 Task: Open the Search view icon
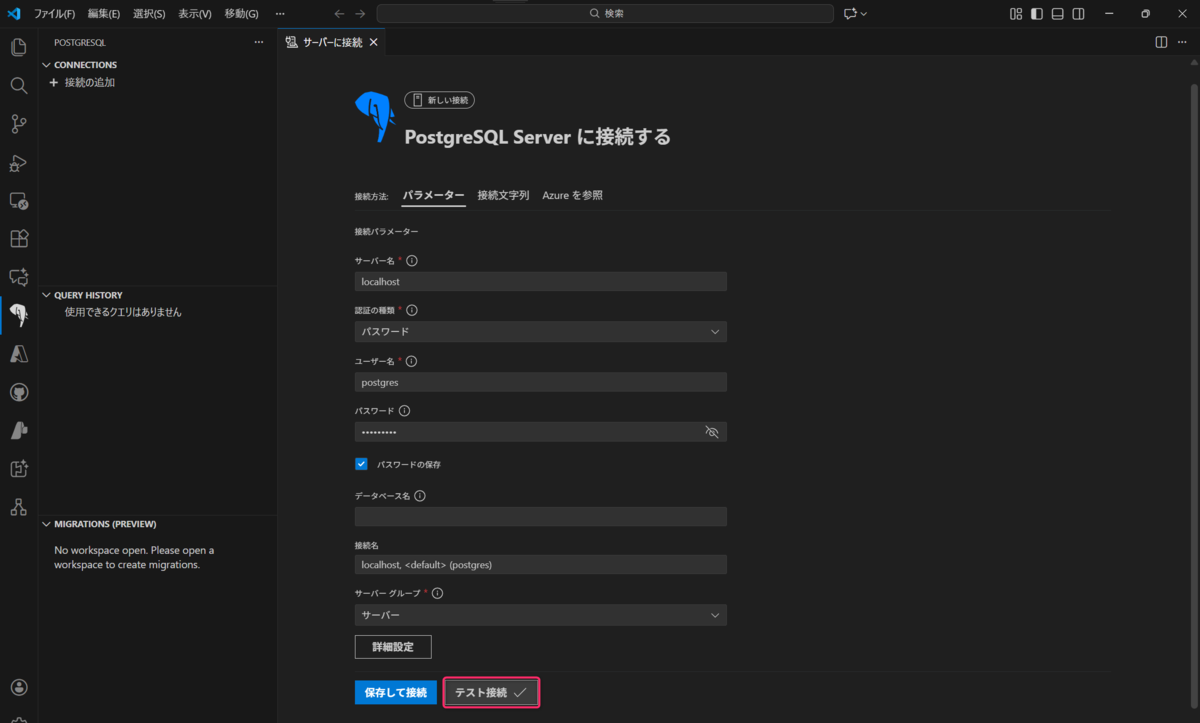click(18, 85)
